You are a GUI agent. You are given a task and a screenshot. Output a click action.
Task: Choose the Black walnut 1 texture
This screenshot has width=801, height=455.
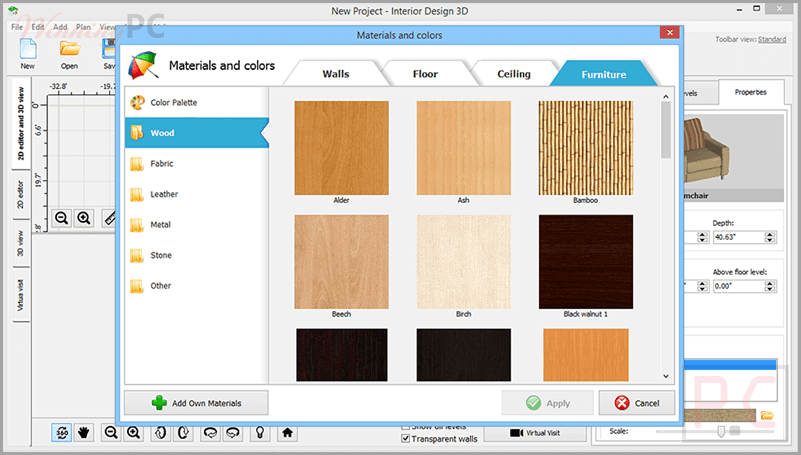tap(585, 262)
